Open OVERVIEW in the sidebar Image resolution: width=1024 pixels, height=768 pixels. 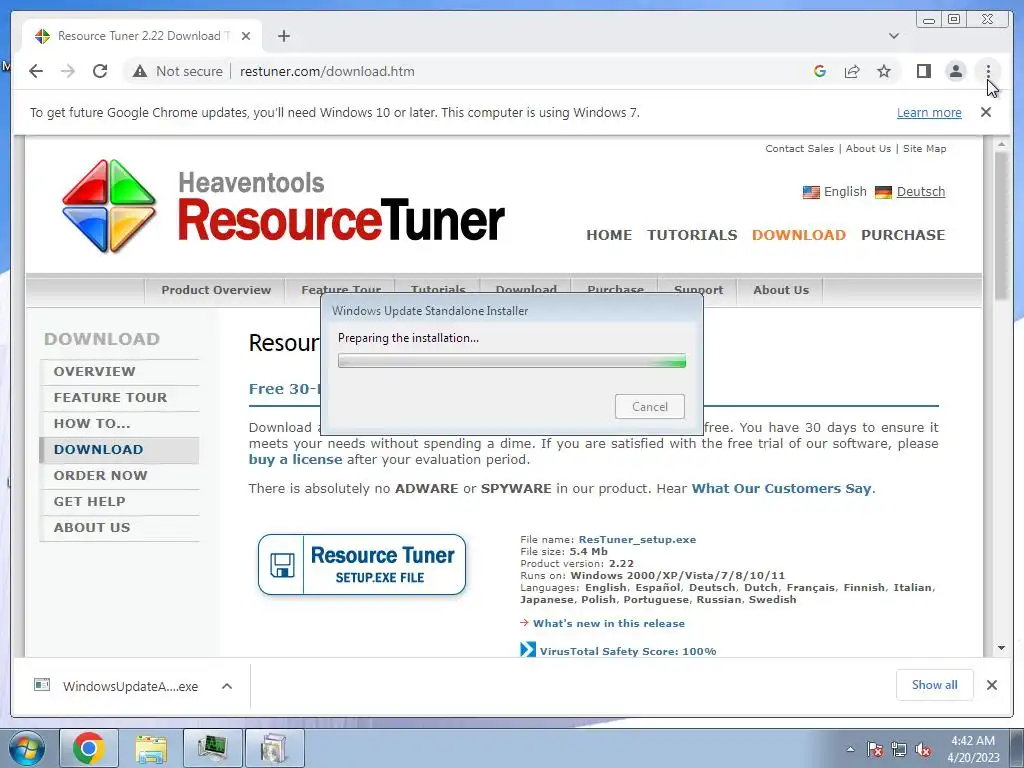pyautogui.click(x=120, y=372)
